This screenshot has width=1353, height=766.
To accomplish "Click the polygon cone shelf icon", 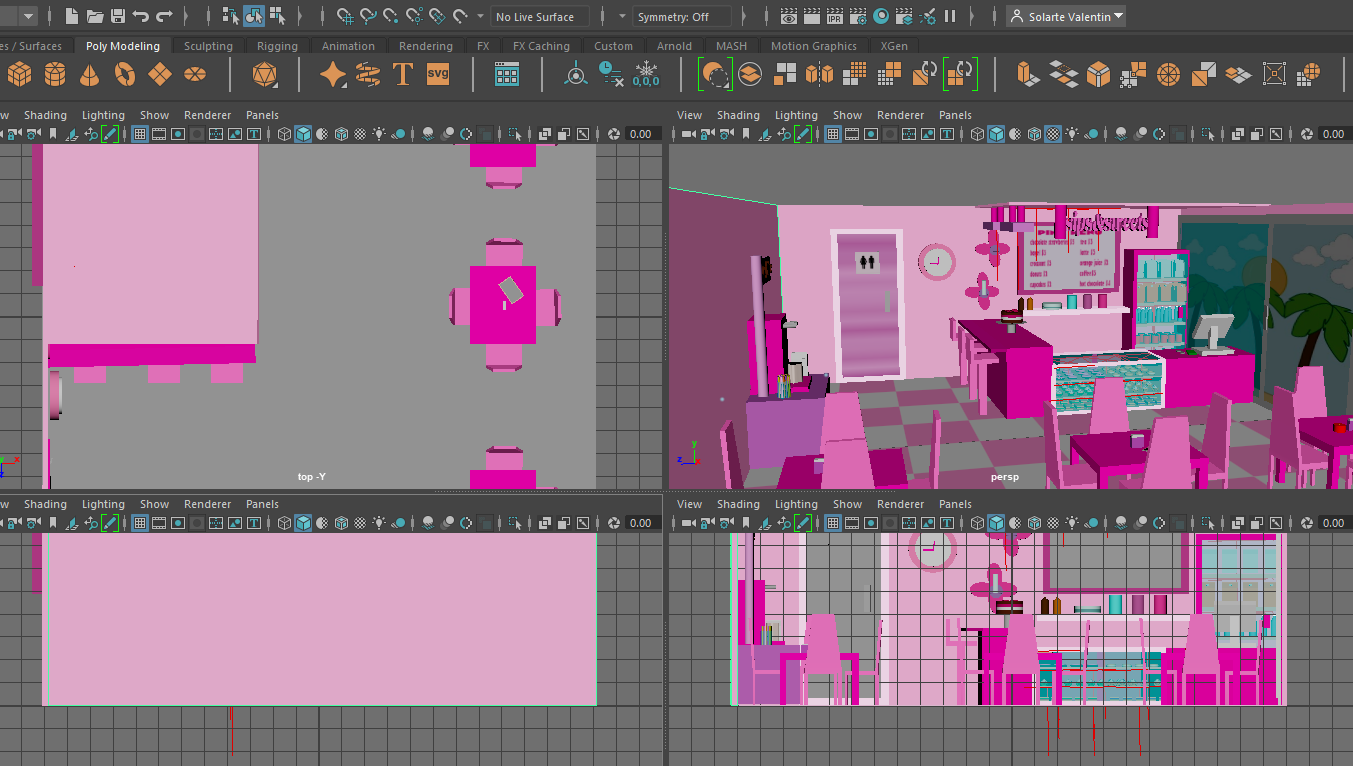I will point(90,74).
